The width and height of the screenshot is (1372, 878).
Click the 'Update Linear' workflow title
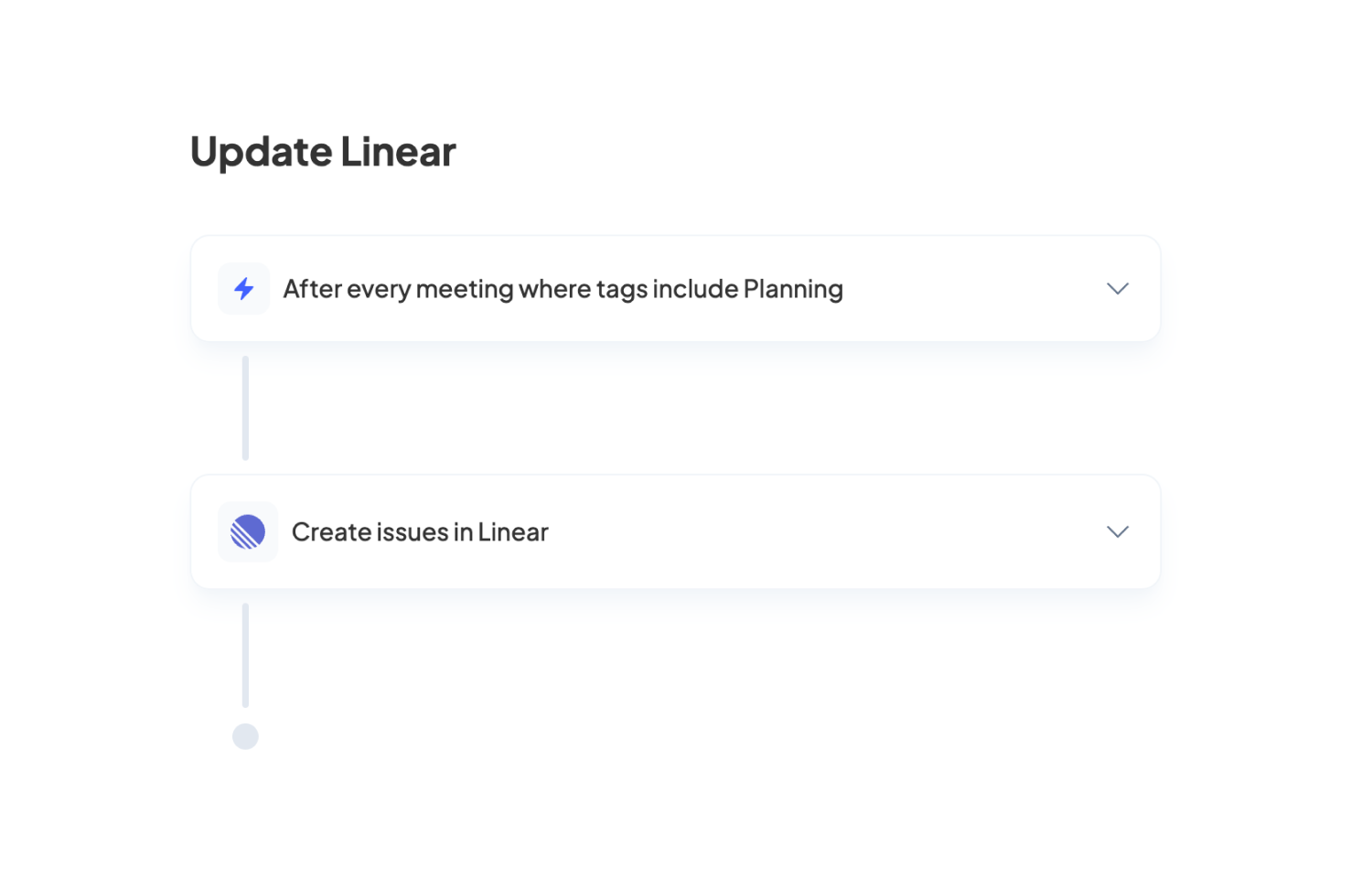coord(322,151)
